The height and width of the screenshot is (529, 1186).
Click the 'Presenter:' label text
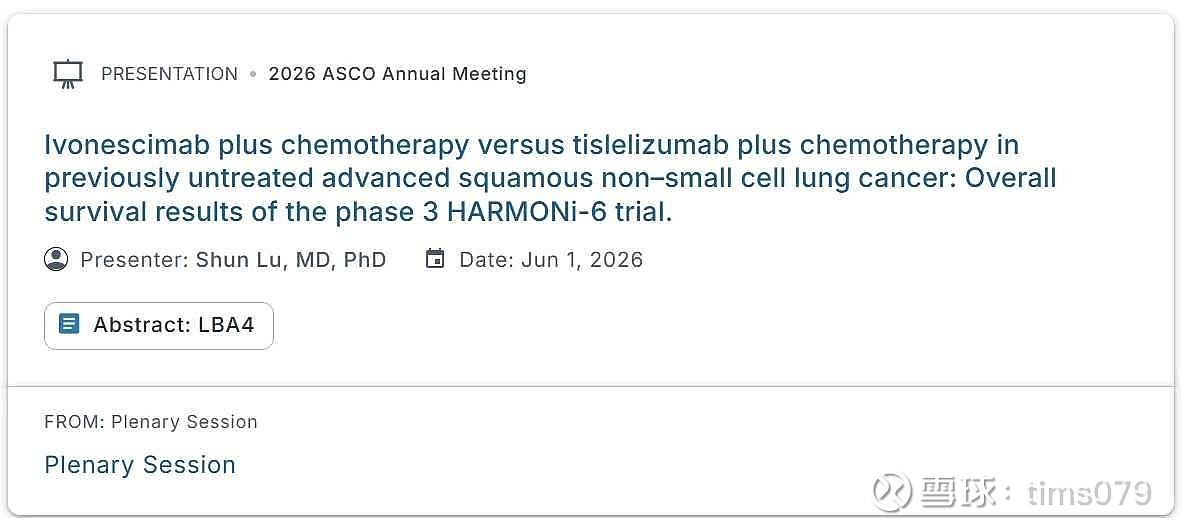(134, 260)
